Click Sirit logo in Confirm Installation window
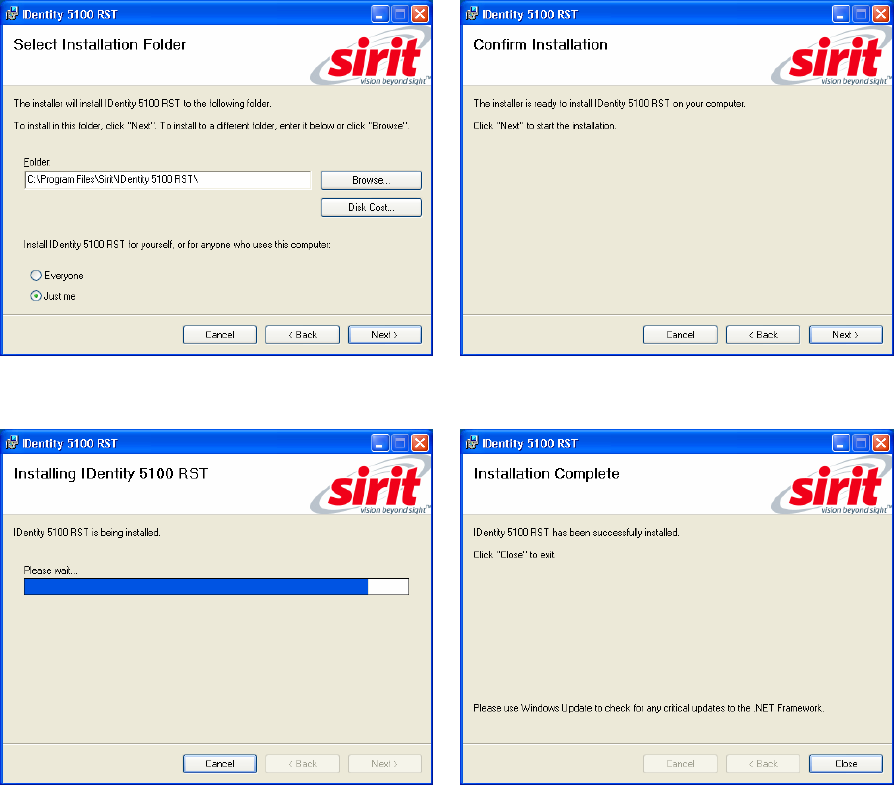 pyautogui.click(x=831, y=57)
